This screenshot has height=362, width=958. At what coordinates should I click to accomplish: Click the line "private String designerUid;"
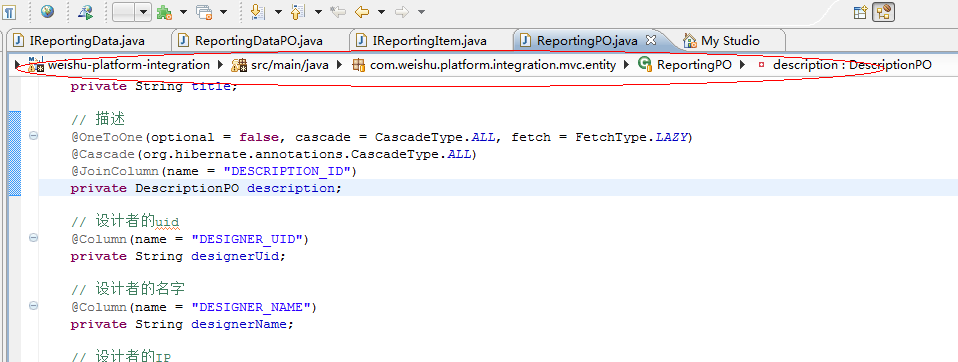point(178,256)
